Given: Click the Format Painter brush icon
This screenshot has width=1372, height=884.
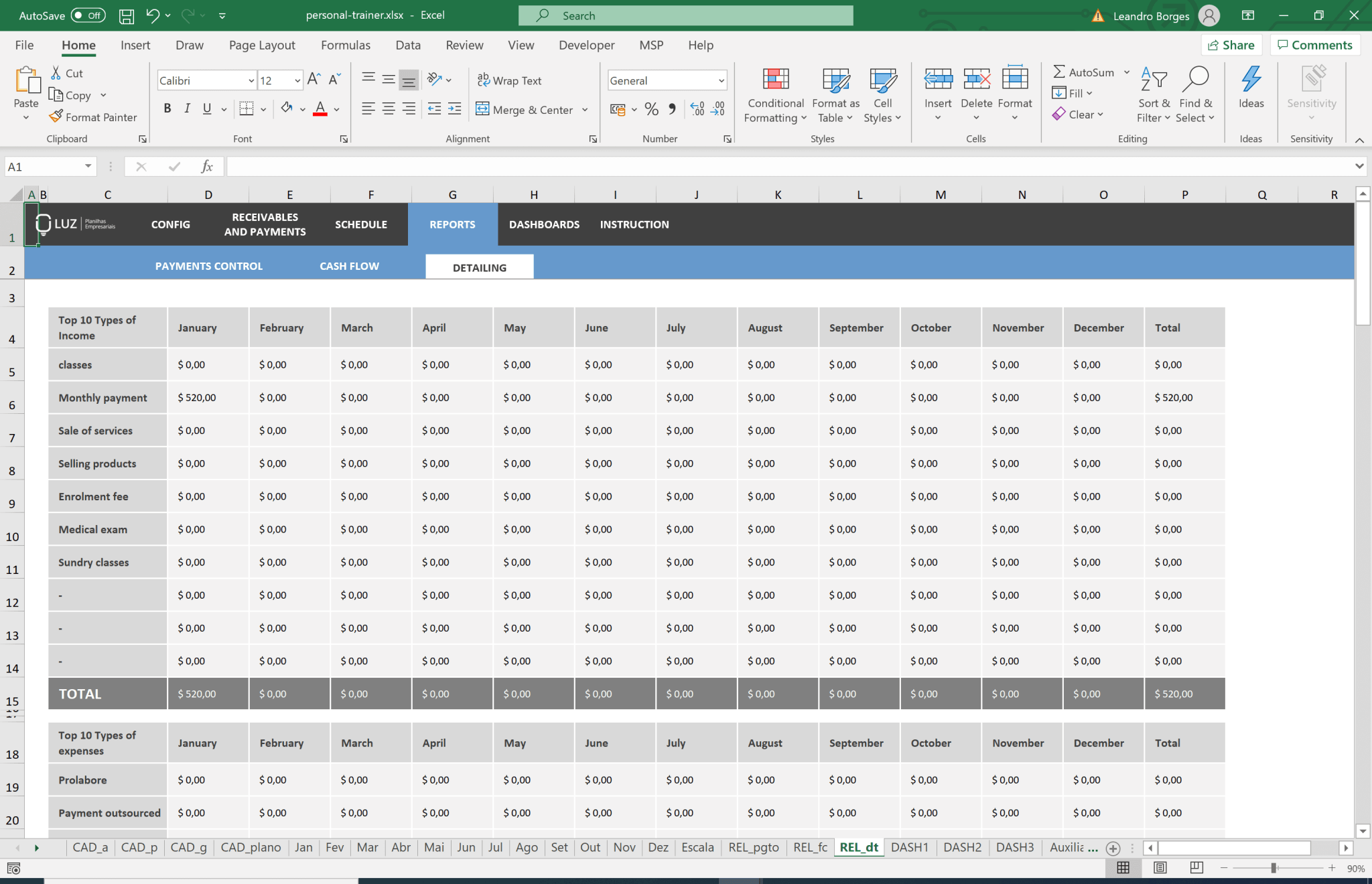Looking at the screenshot, I should tap(56, 117).
